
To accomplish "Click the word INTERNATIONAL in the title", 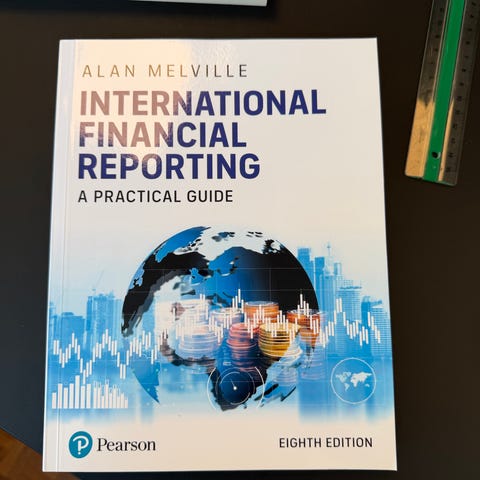I will [202, 103].
